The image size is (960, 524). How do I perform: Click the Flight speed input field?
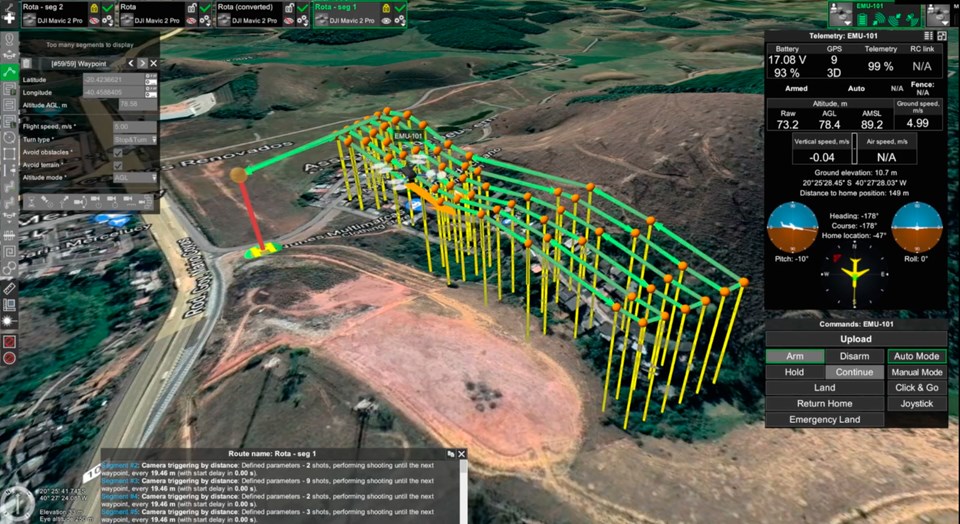(x=134, y=127)
